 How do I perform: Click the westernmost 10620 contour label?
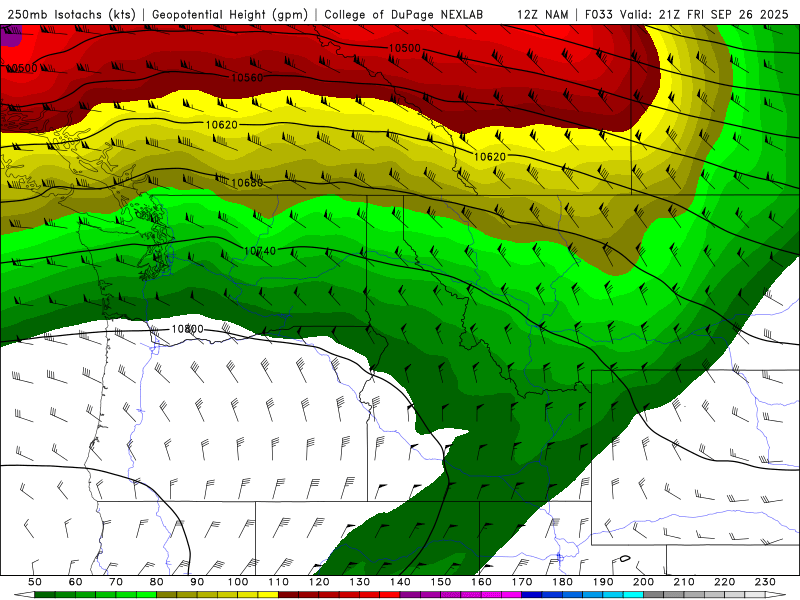tap(221, 125)
